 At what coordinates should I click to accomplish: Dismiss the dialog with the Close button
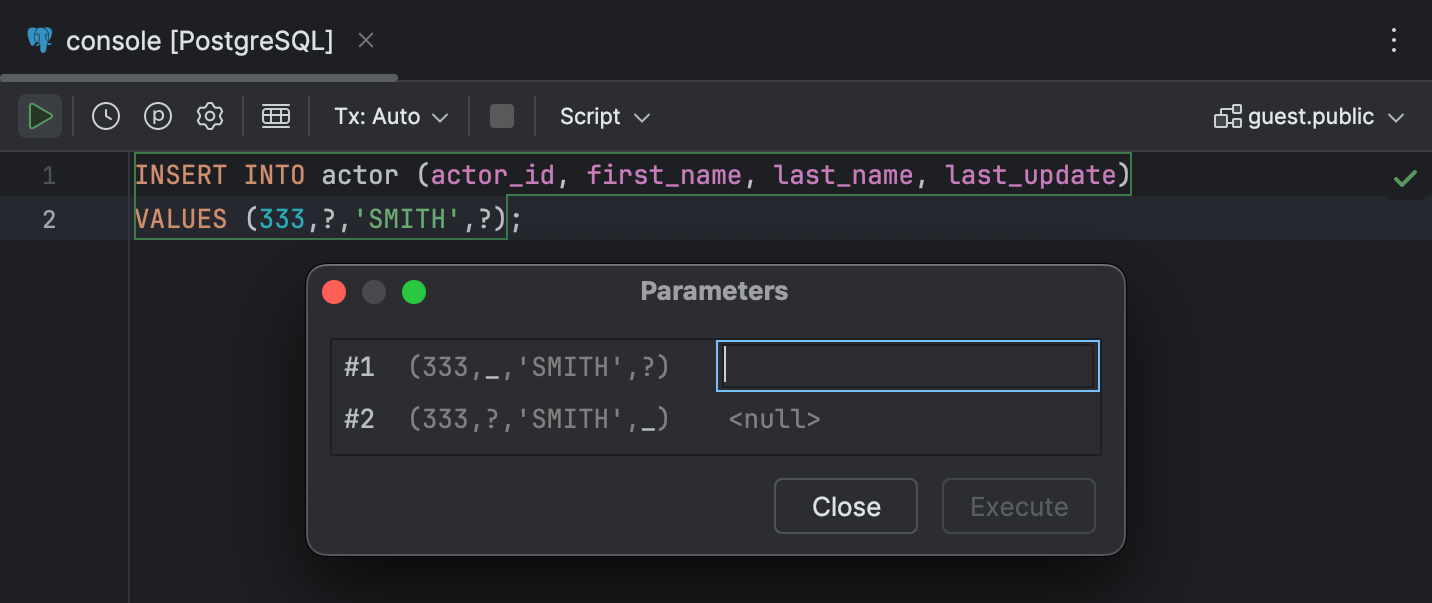click(x=845, y=506)
